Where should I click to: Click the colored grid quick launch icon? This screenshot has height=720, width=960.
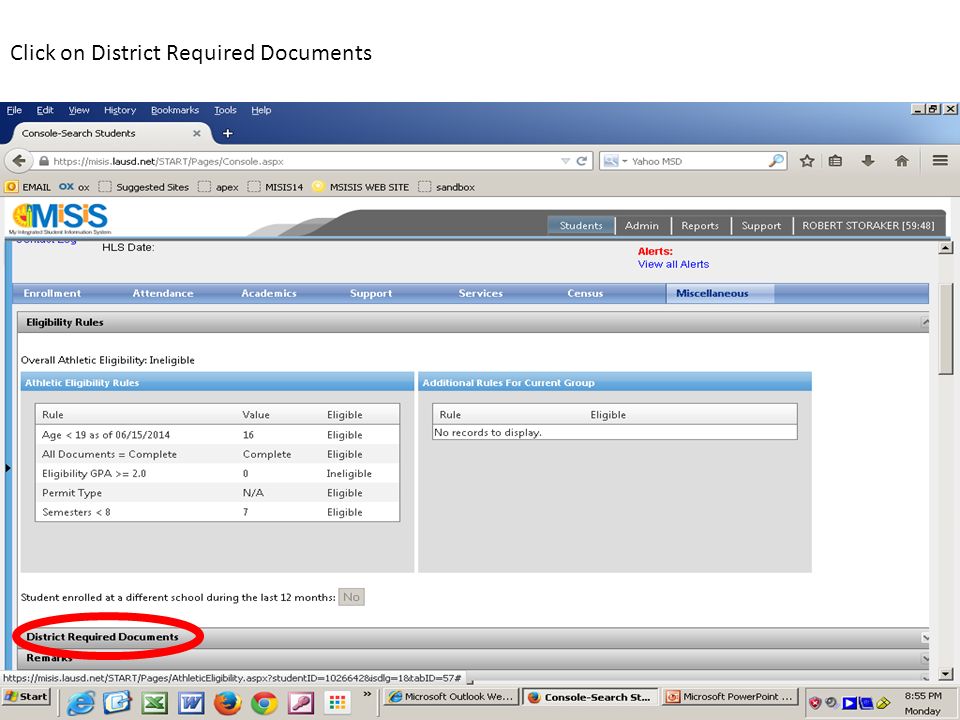point(337,702)
